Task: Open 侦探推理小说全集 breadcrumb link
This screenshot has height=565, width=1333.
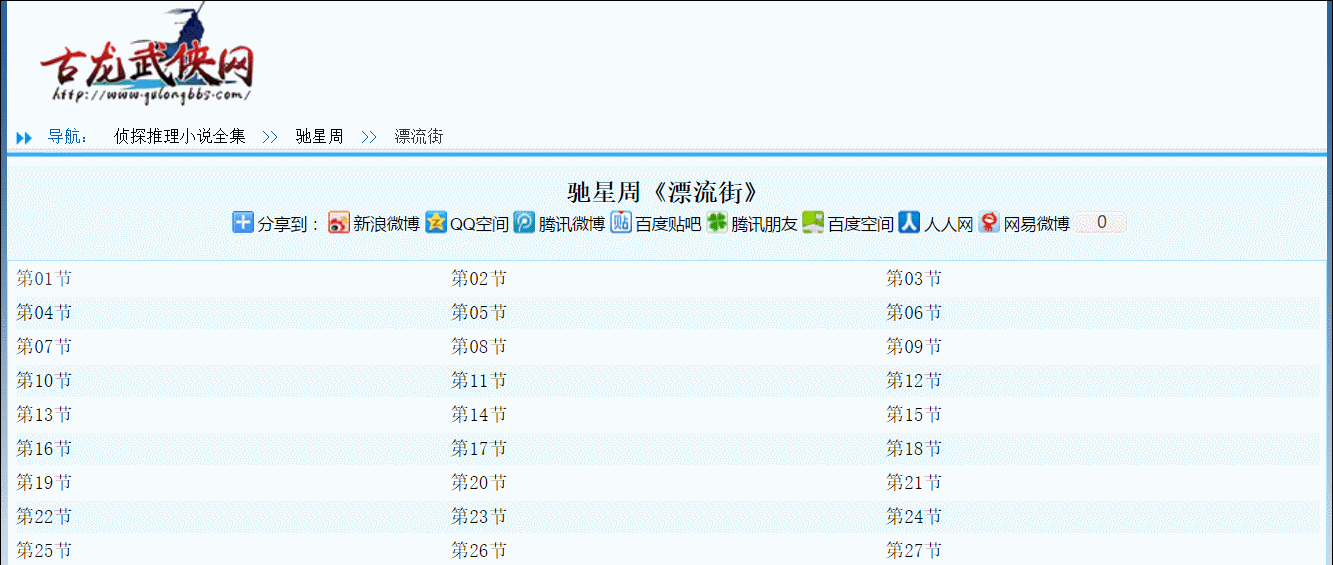Action: (180, 137)
